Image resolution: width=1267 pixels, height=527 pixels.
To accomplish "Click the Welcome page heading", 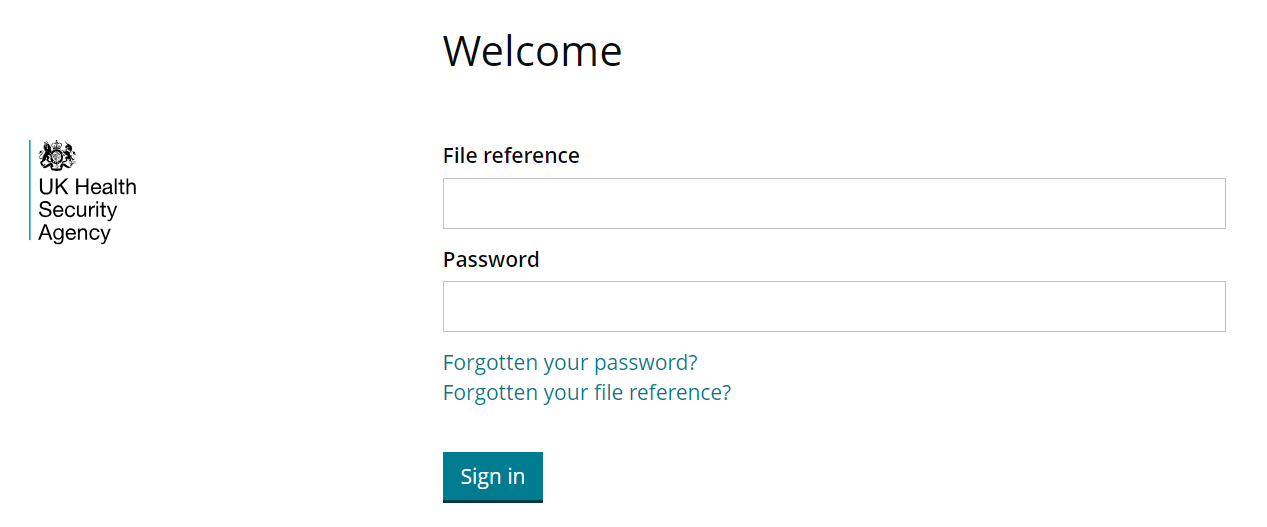I will (x=532, y=51).
